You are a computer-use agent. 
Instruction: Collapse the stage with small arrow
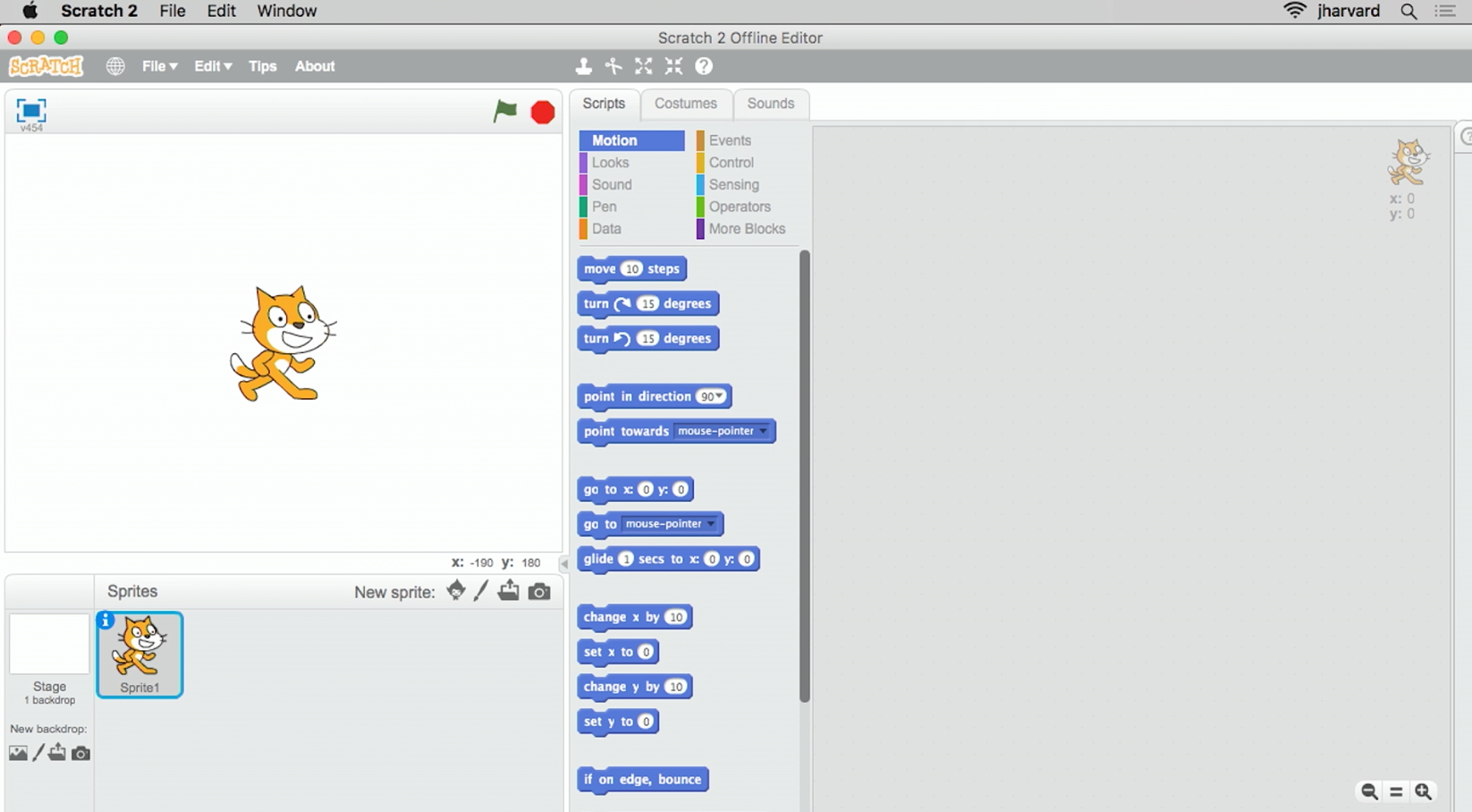(x=563, y=563)
